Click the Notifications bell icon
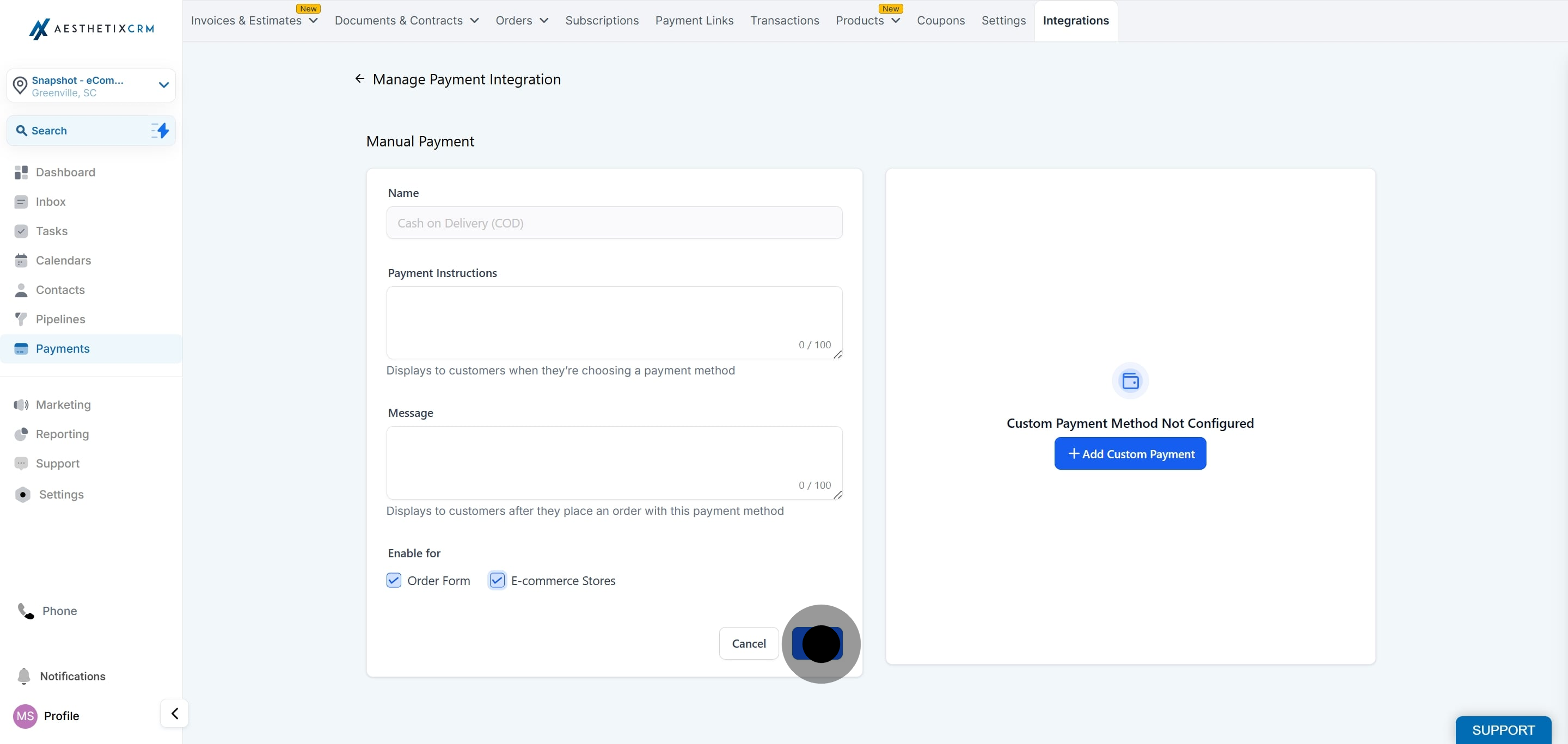The height and width of the screenshot is (744, 1568). [x=24, y=676]
